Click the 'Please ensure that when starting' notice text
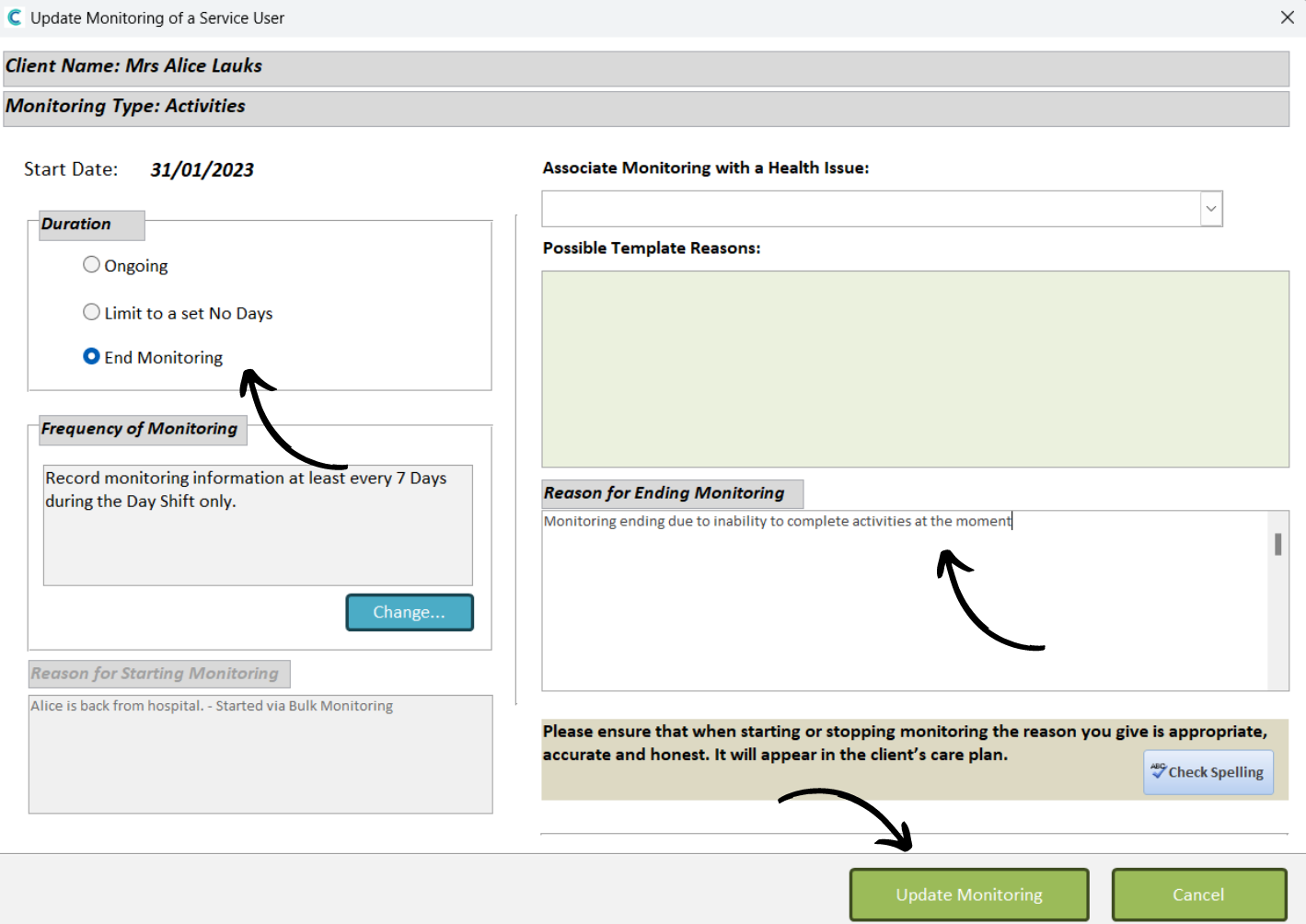Image resolution: width=1306 pixels, height=924 pixels. point(905,743)
